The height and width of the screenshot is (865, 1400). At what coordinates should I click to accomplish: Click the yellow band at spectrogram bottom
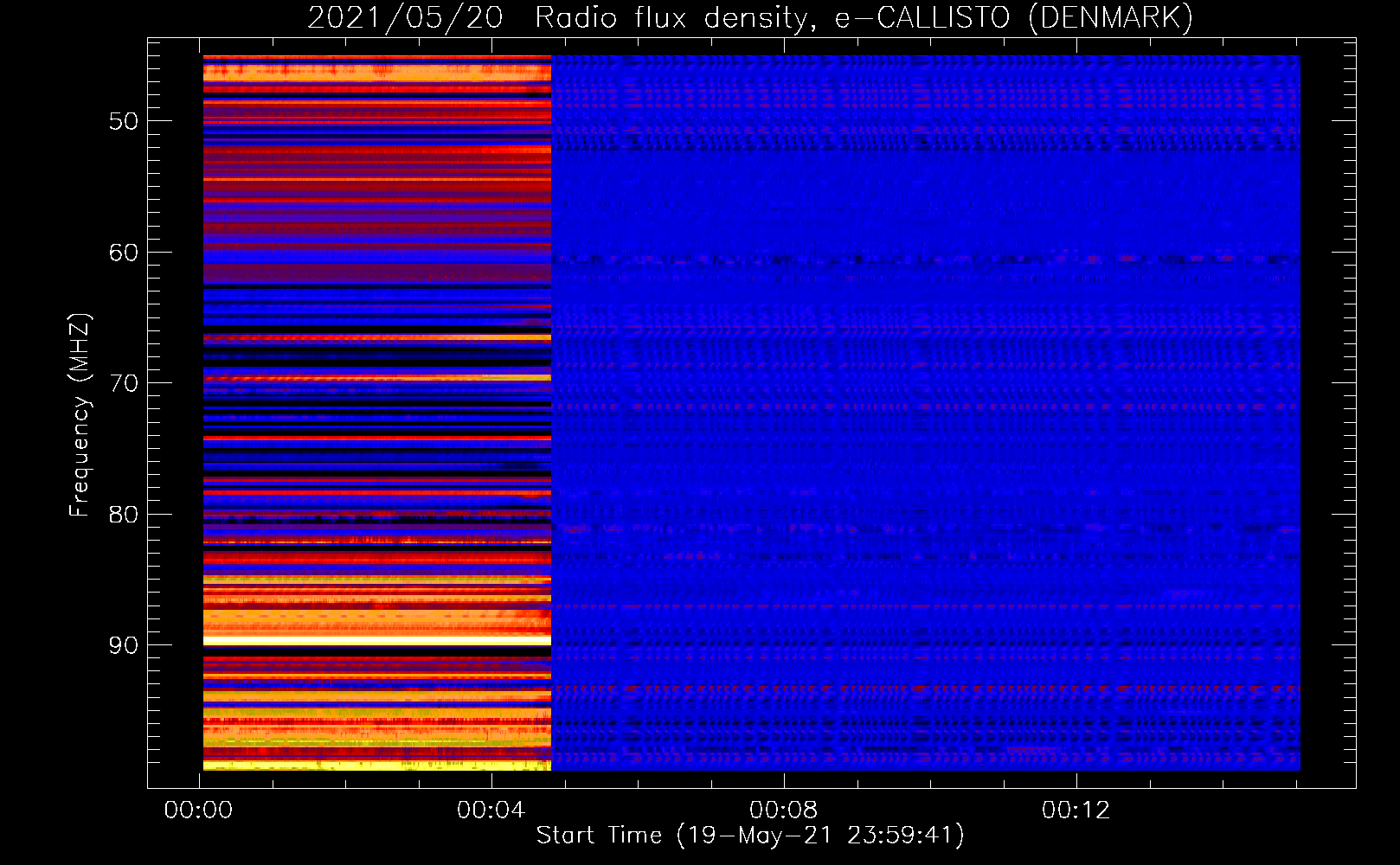[377, 766]
